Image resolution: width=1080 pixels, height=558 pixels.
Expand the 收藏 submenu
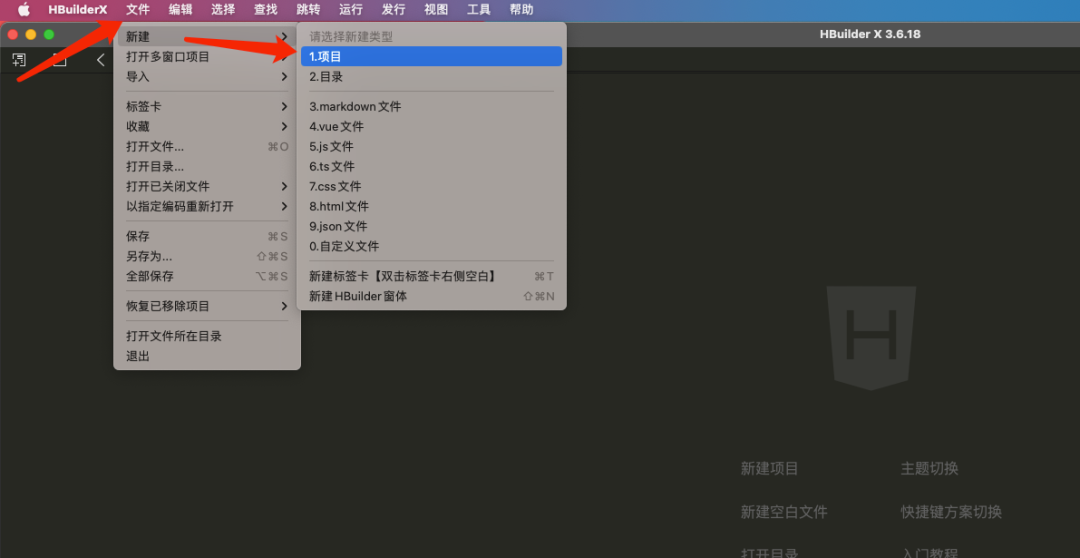[x=207, y=127]
